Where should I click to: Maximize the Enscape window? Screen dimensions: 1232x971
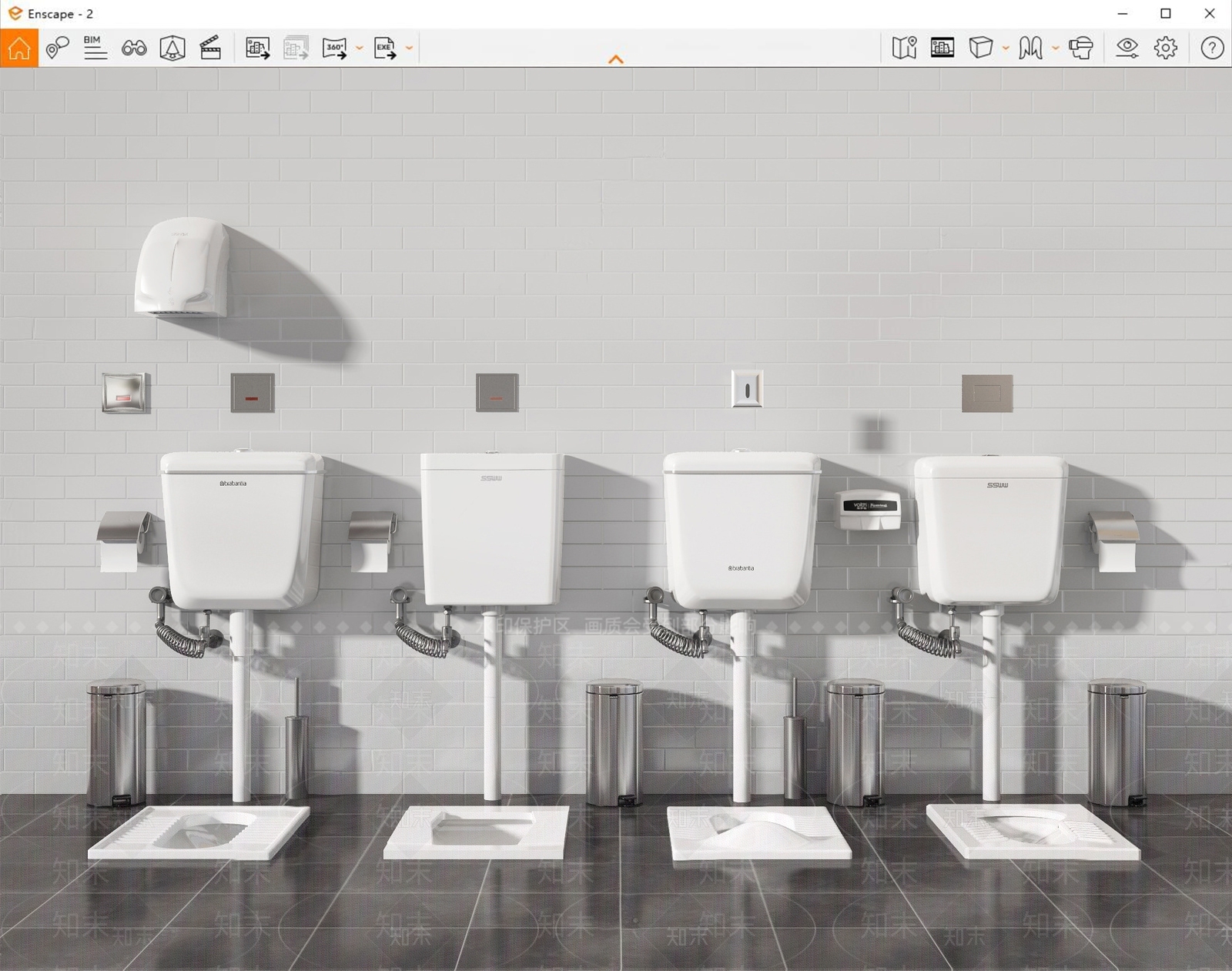[x=1166, y=14]
